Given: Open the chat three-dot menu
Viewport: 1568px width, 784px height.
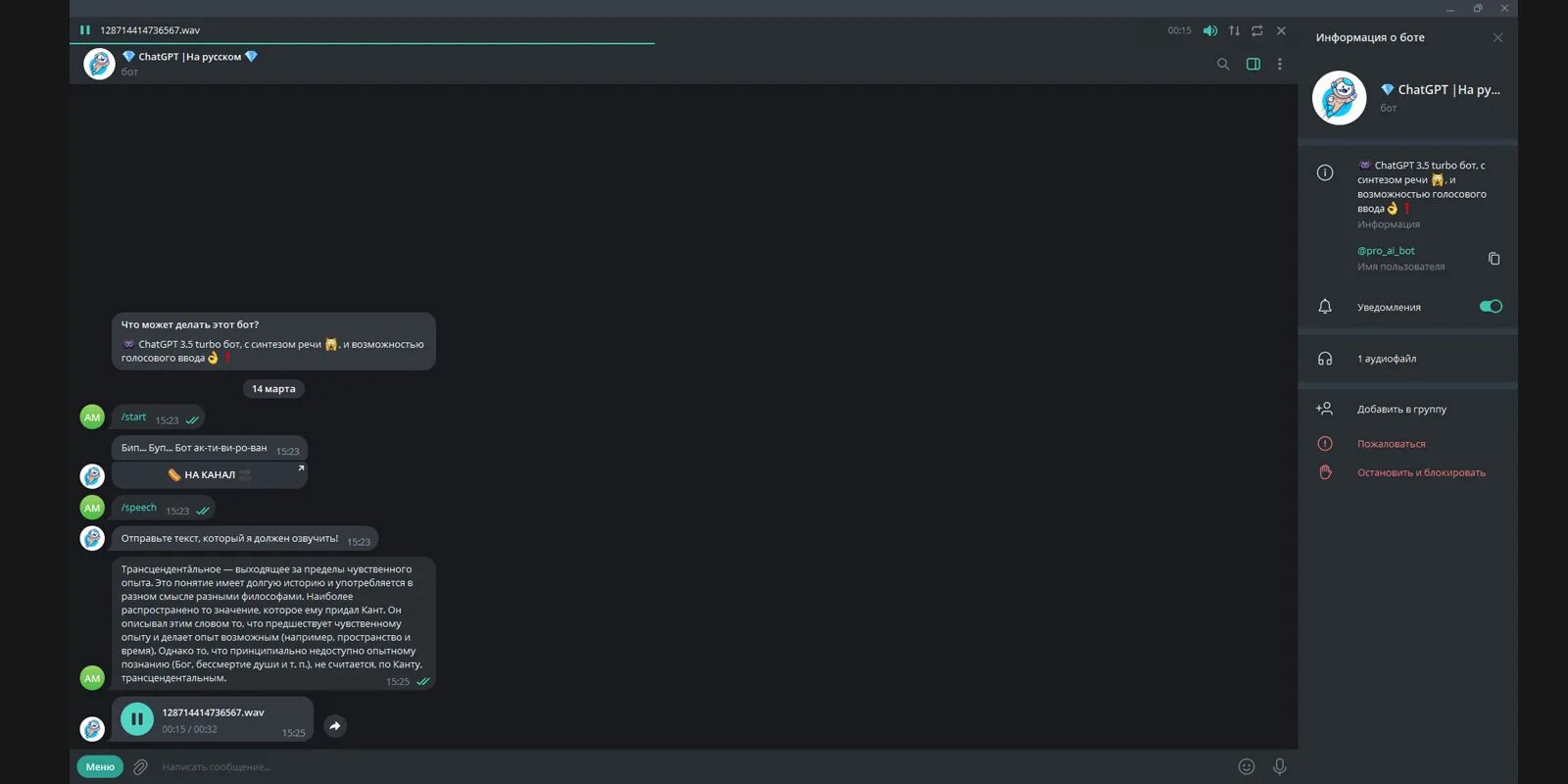Looking at the screenshot, I should click(x=1279, y=64).
